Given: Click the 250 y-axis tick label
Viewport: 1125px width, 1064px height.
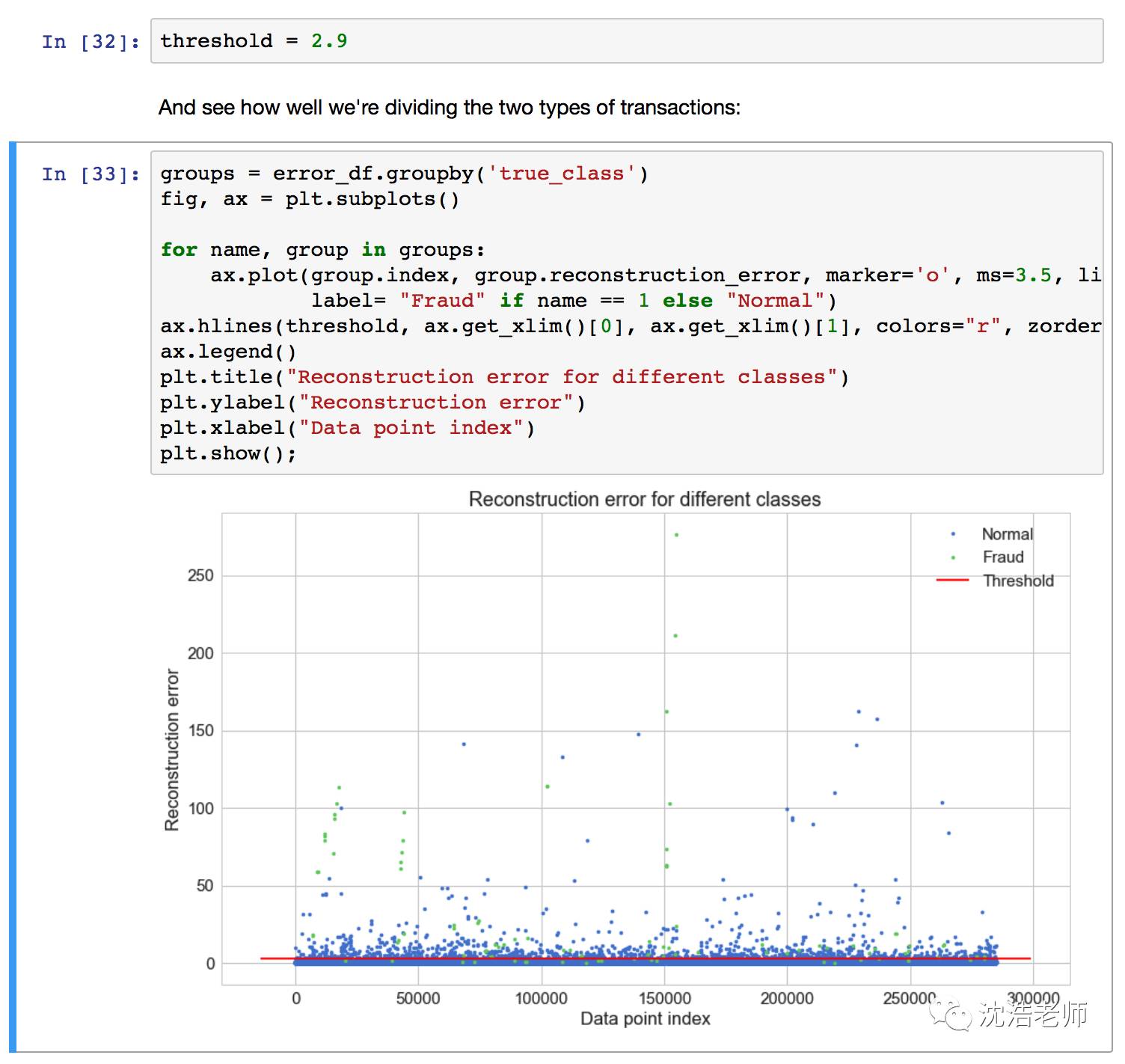Looking at the screenshot, I should [x=200, y=575].
